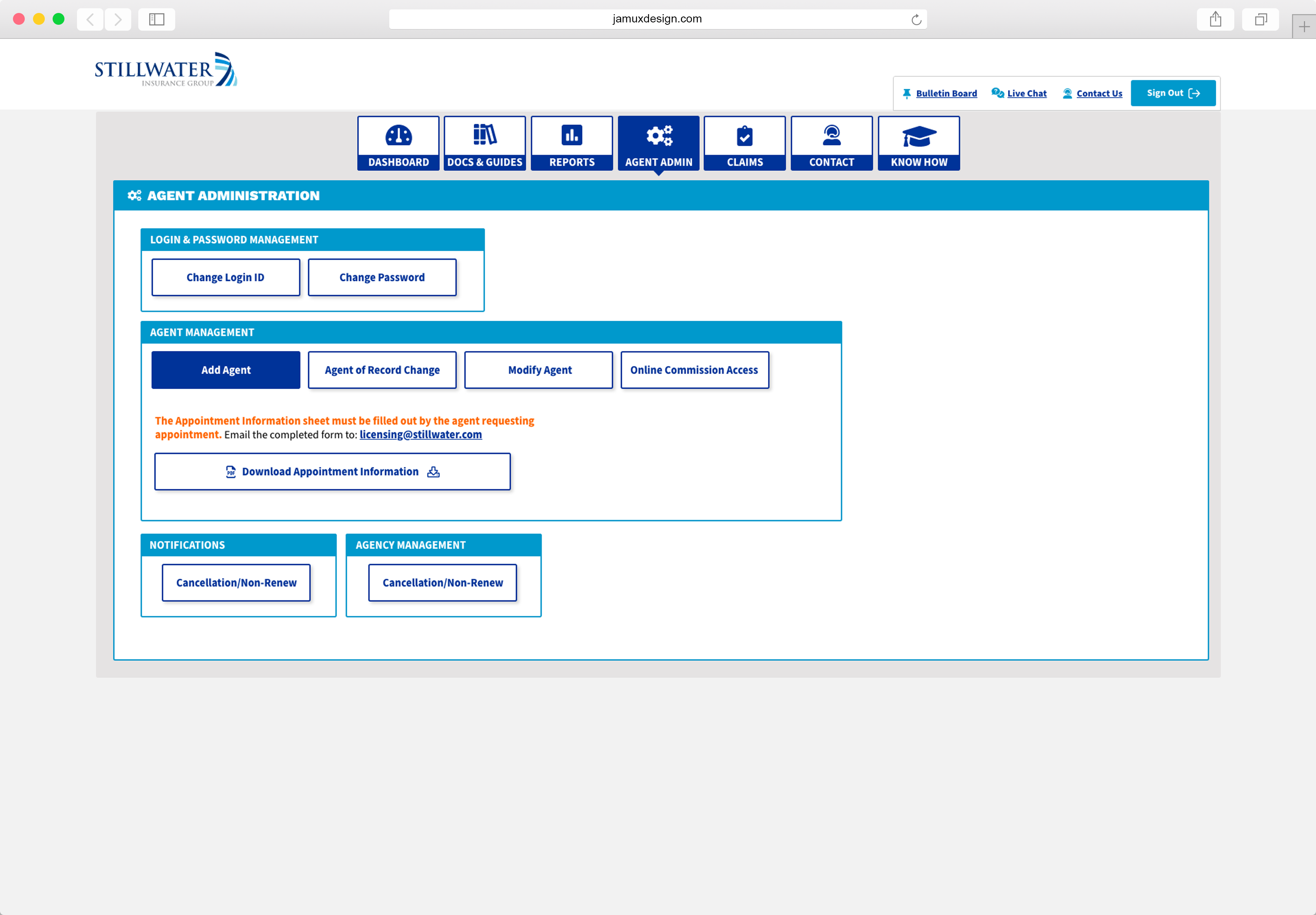1316x915 pixels.
Task: Click the PDF file icon in the download button
Action: (x=231, y=471)
